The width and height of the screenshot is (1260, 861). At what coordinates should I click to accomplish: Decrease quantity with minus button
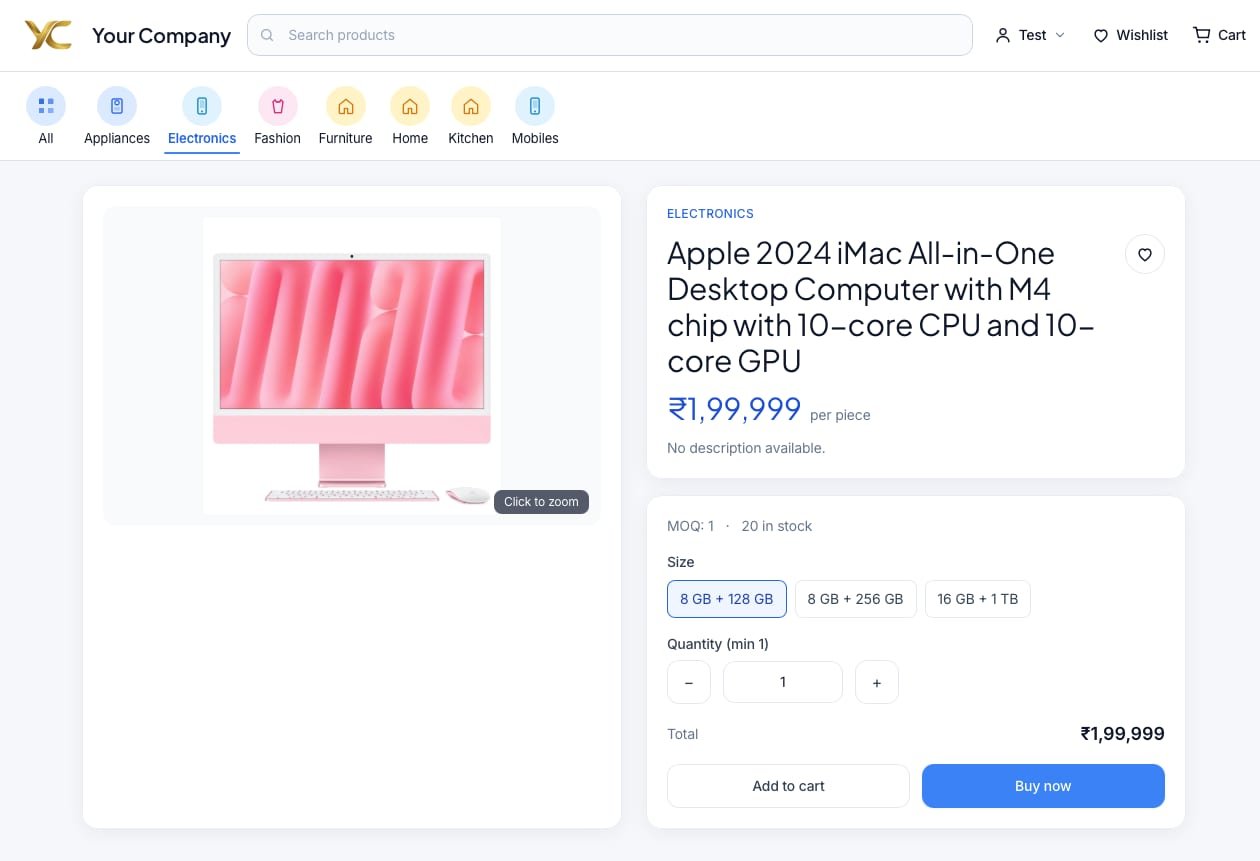point(689,682)
